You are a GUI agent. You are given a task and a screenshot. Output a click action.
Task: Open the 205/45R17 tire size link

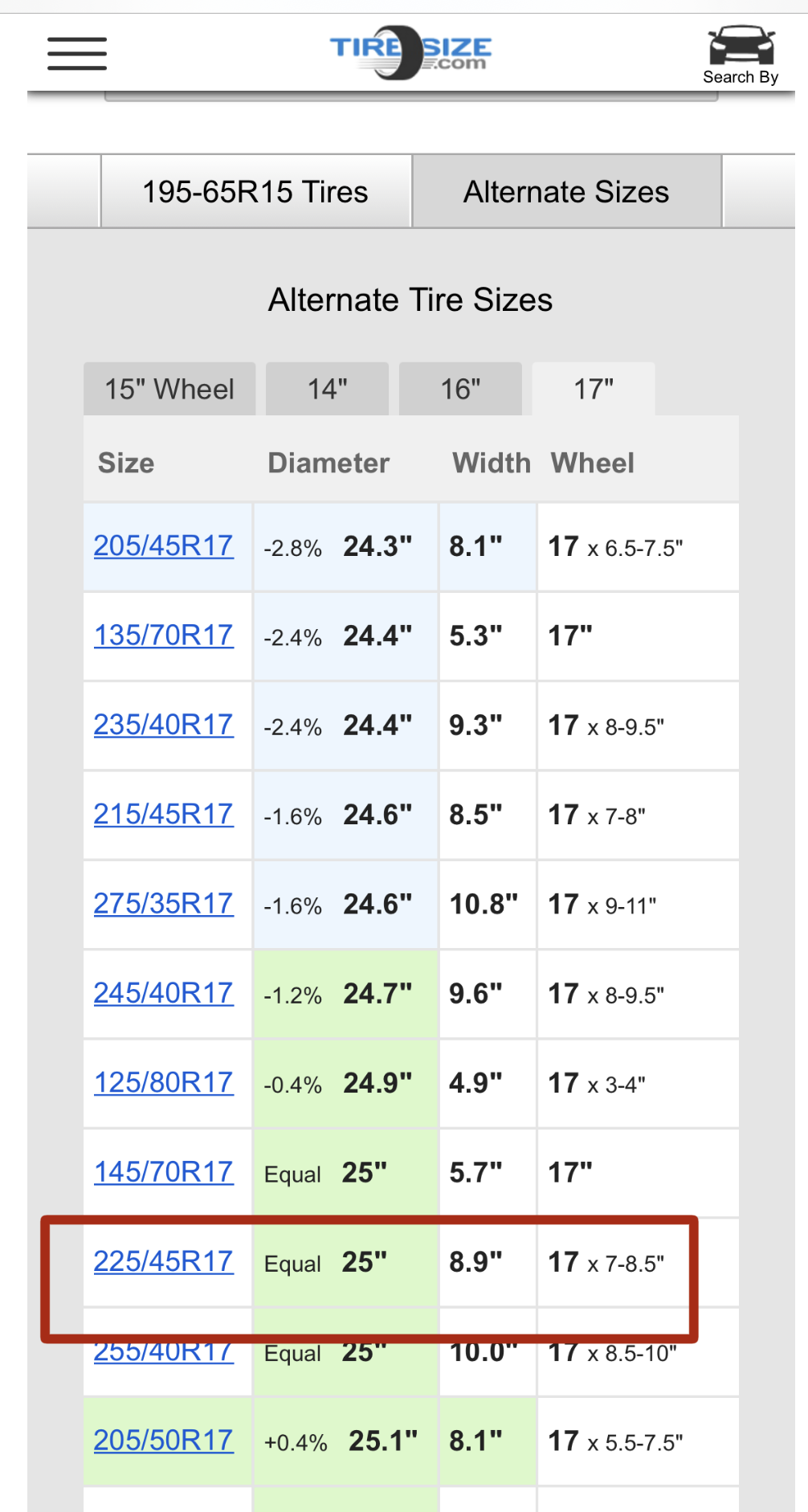point(164,546)
